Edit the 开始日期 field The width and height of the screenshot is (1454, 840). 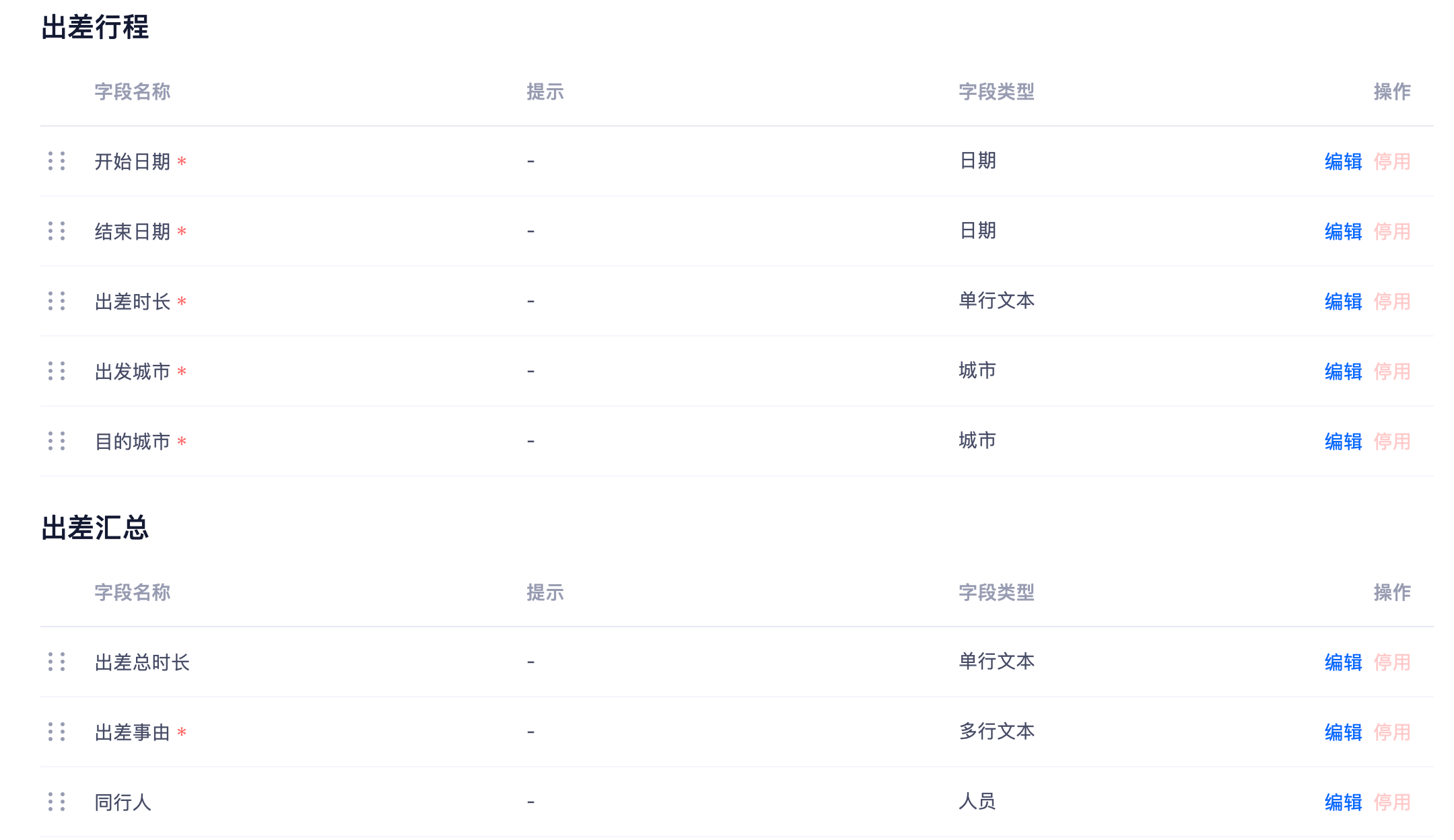click(x=1343, y=162)
